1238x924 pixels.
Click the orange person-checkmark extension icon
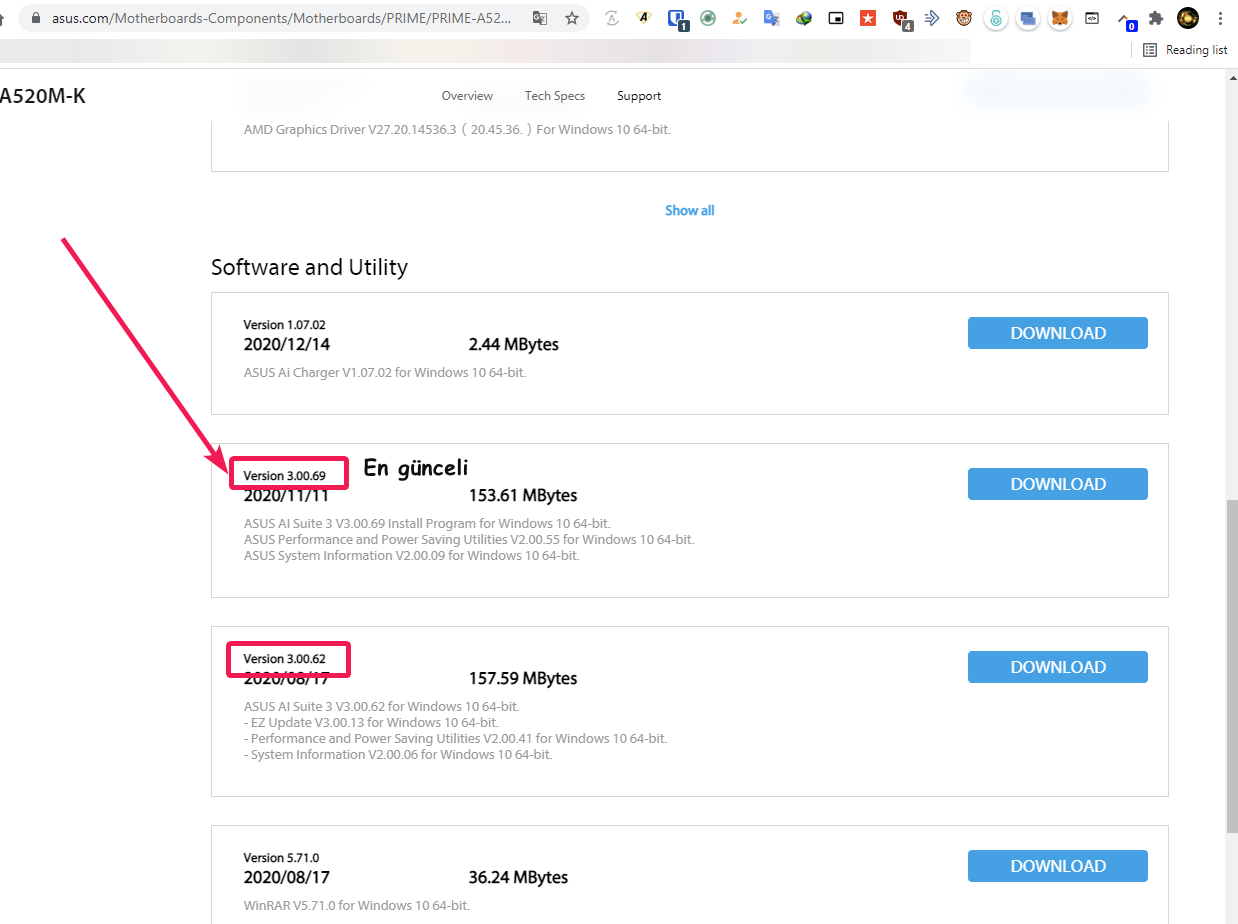tap(740, 18)
